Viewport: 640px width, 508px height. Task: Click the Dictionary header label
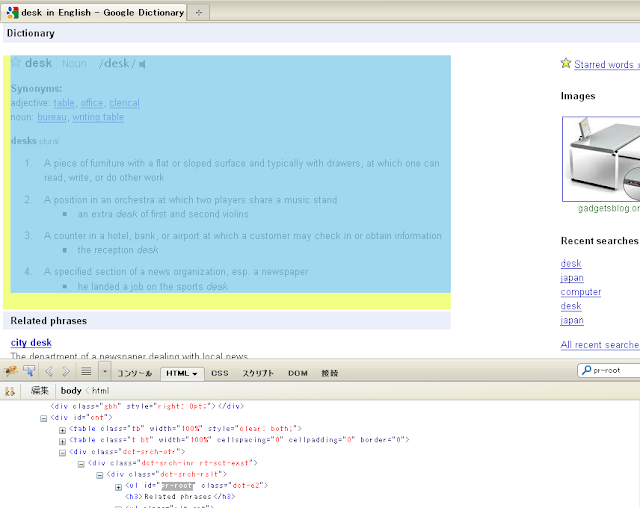31,33
